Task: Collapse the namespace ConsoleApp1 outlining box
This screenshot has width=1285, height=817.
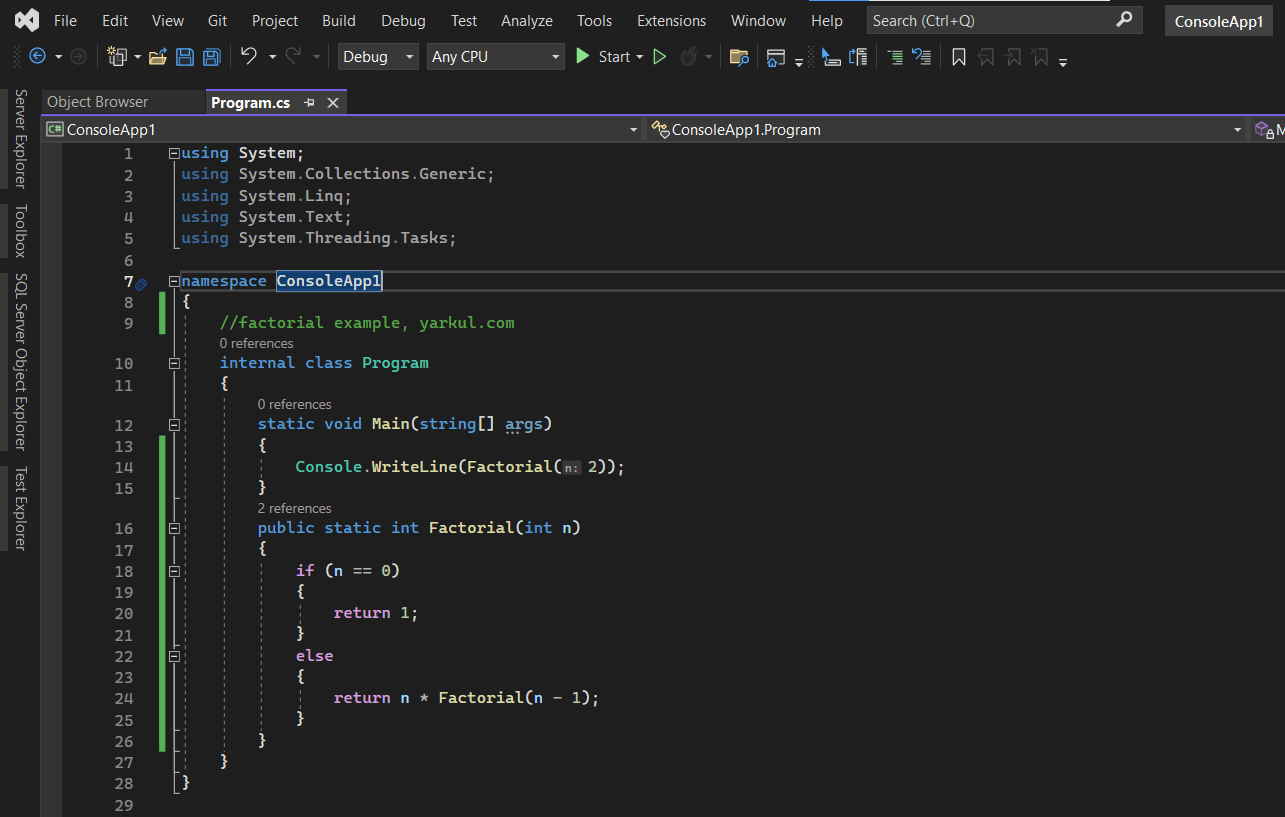Action: click(x=174, y=281)
